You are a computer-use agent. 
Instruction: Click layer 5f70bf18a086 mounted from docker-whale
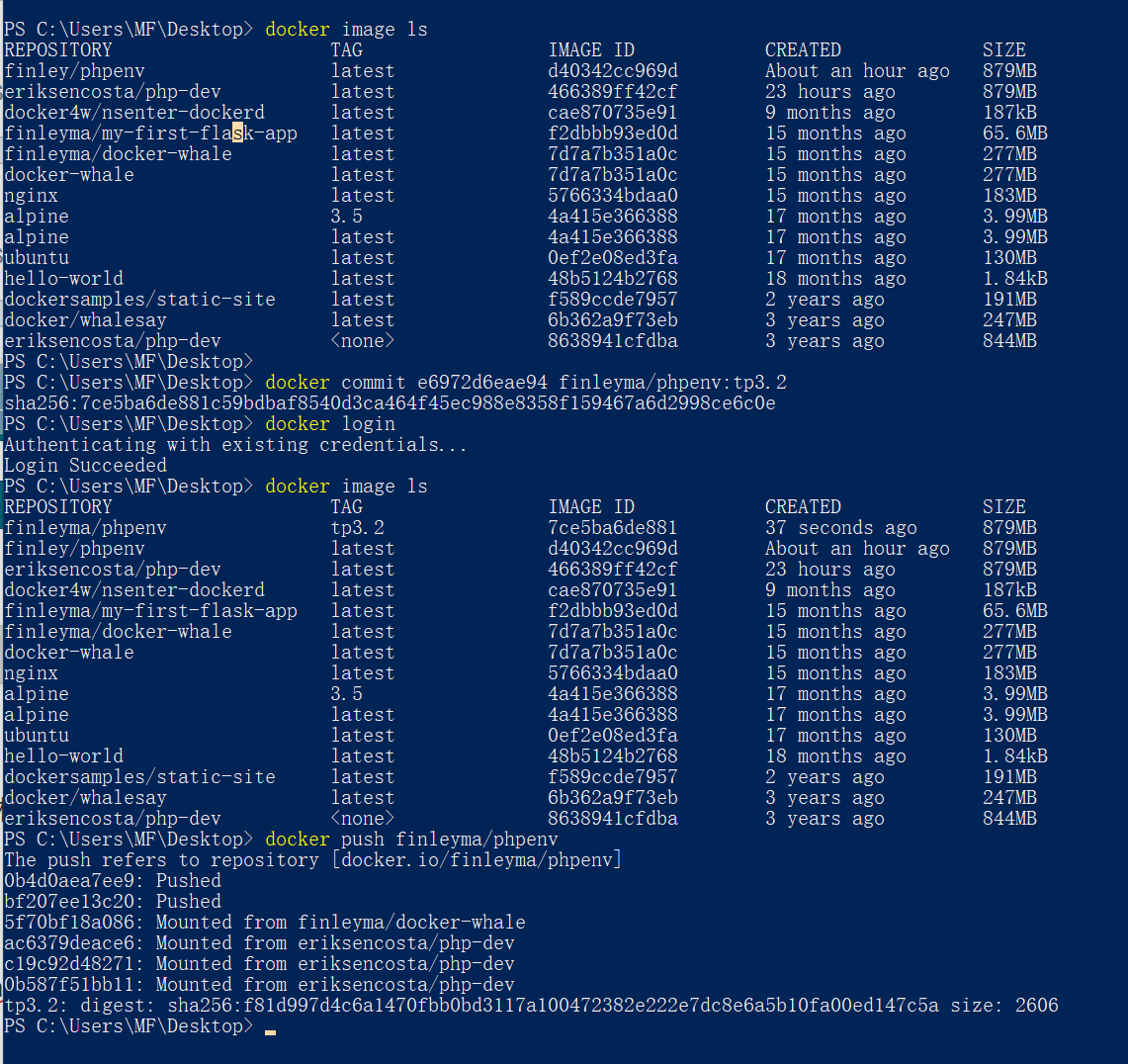coord(265,923)
